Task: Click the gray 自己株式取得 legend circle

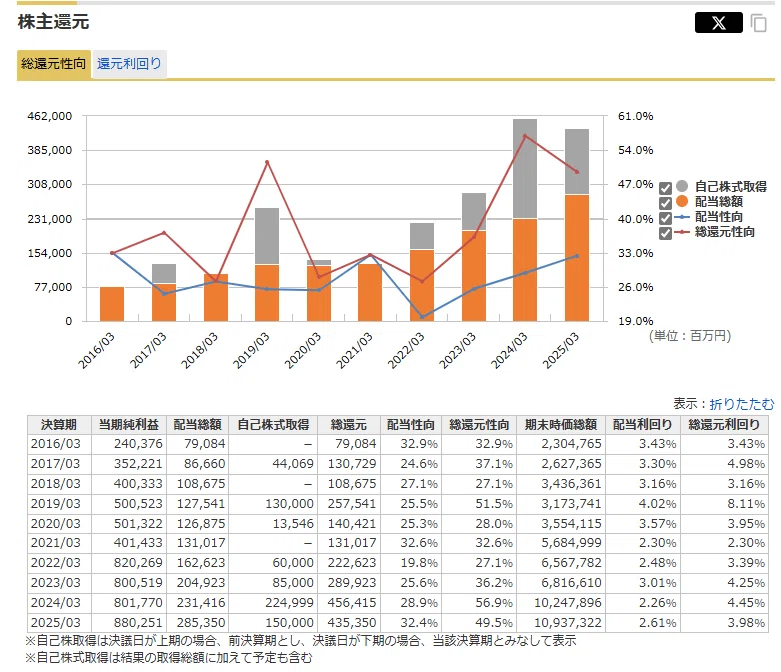Action: click(682, 186)
